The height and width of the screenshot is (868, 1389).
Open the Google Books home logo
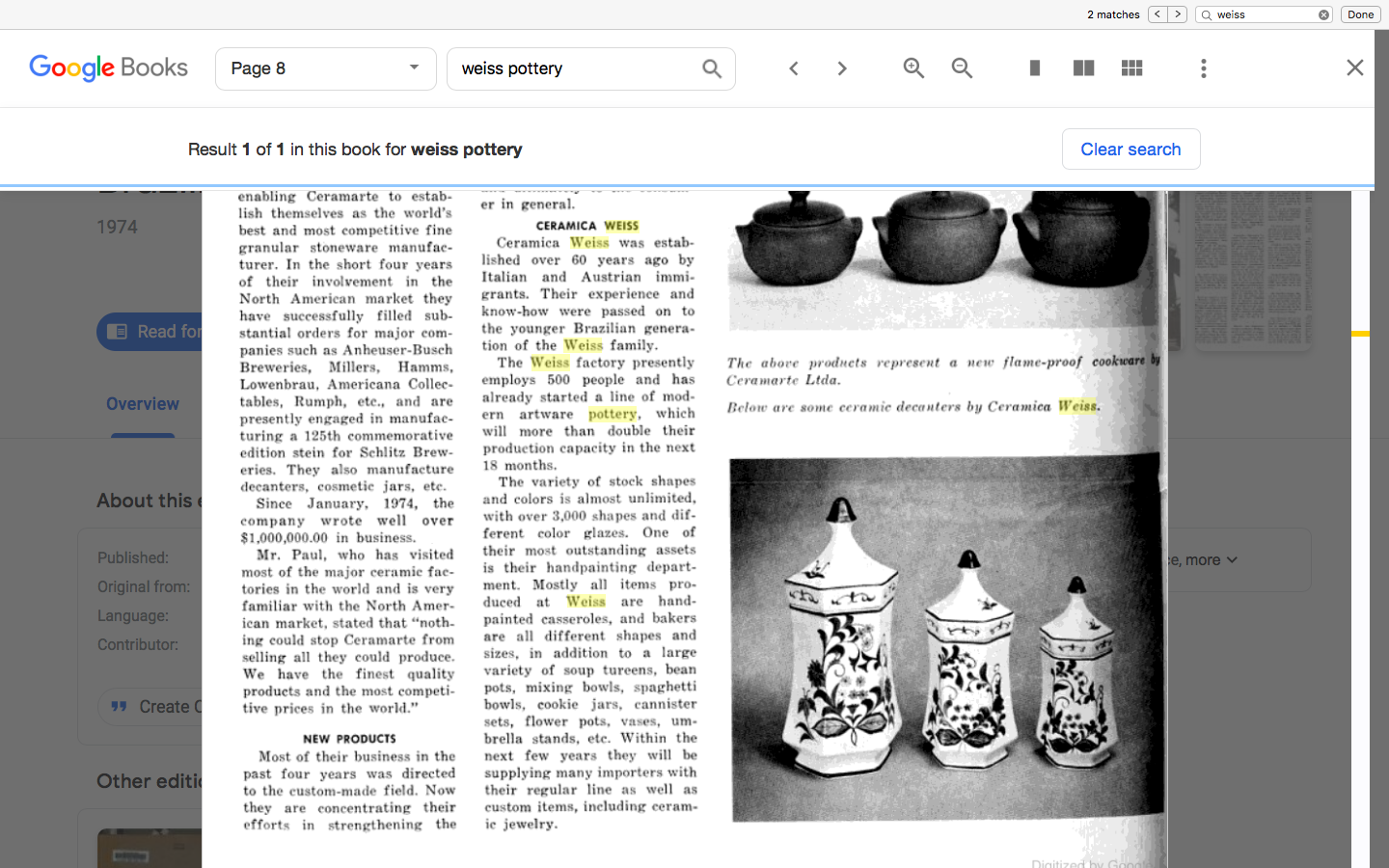coord(108,68)
